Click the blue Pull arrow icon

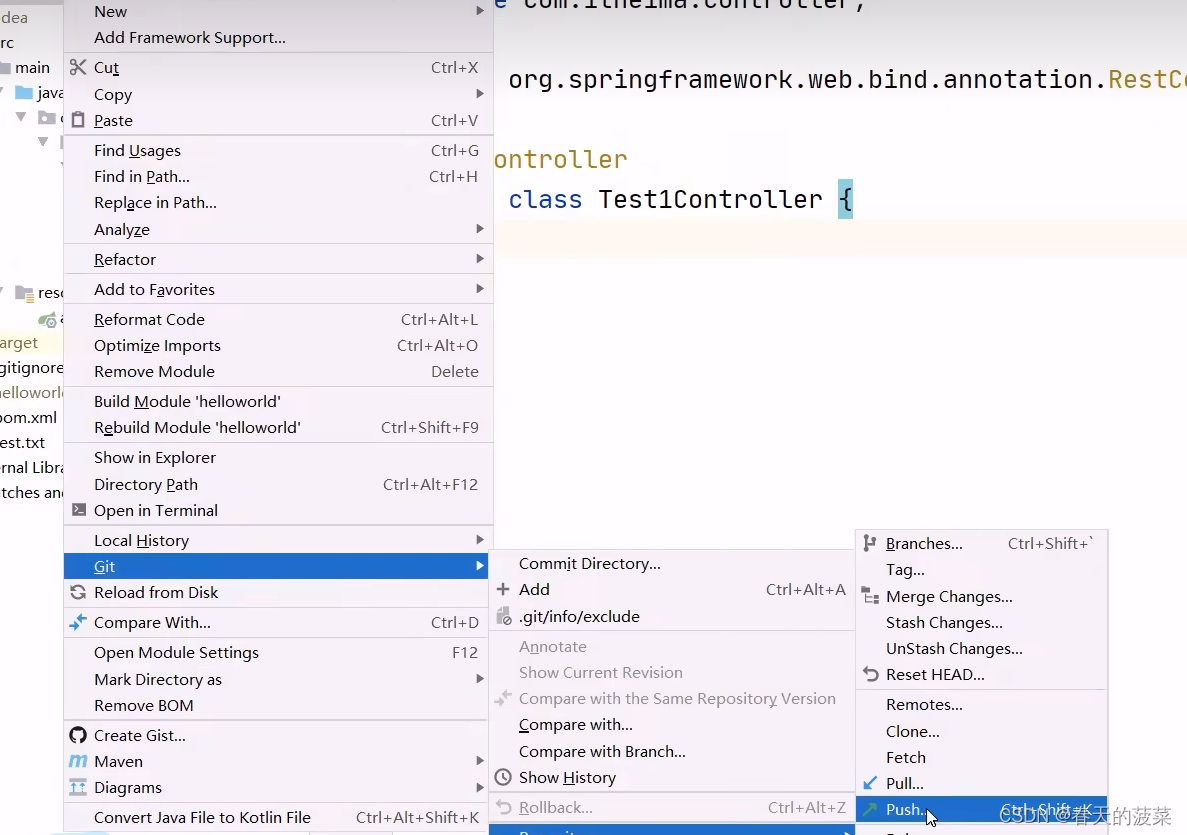[869, 783]
